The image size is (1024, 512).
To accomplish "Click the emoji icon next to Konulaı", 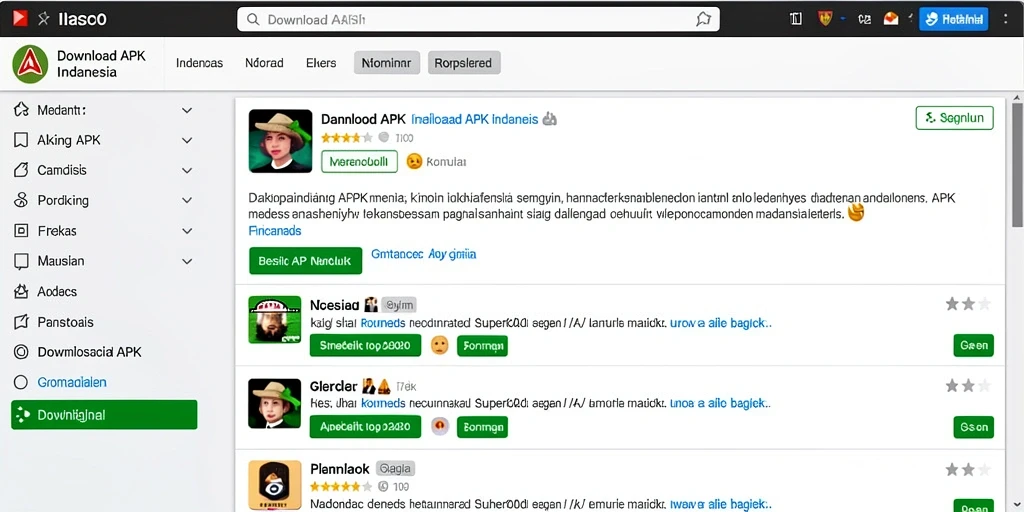I will coord(414,161).
